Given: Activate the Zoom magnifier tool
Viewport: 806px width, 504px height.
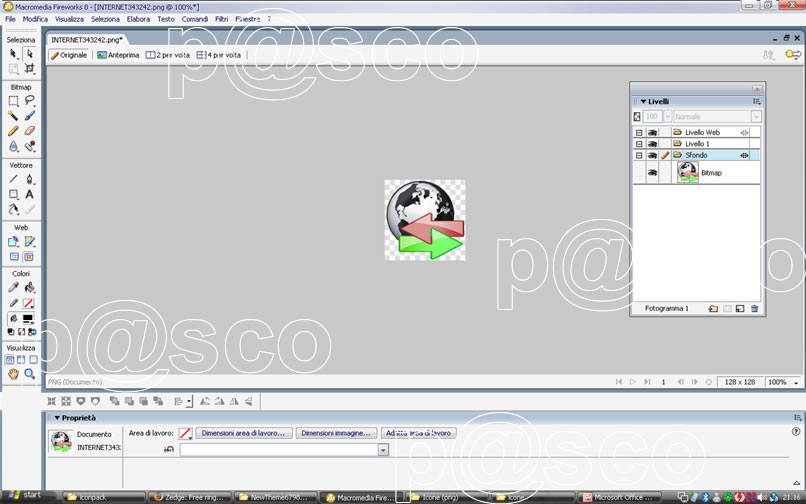Looking at the screenshot, I should pos(29,374).
